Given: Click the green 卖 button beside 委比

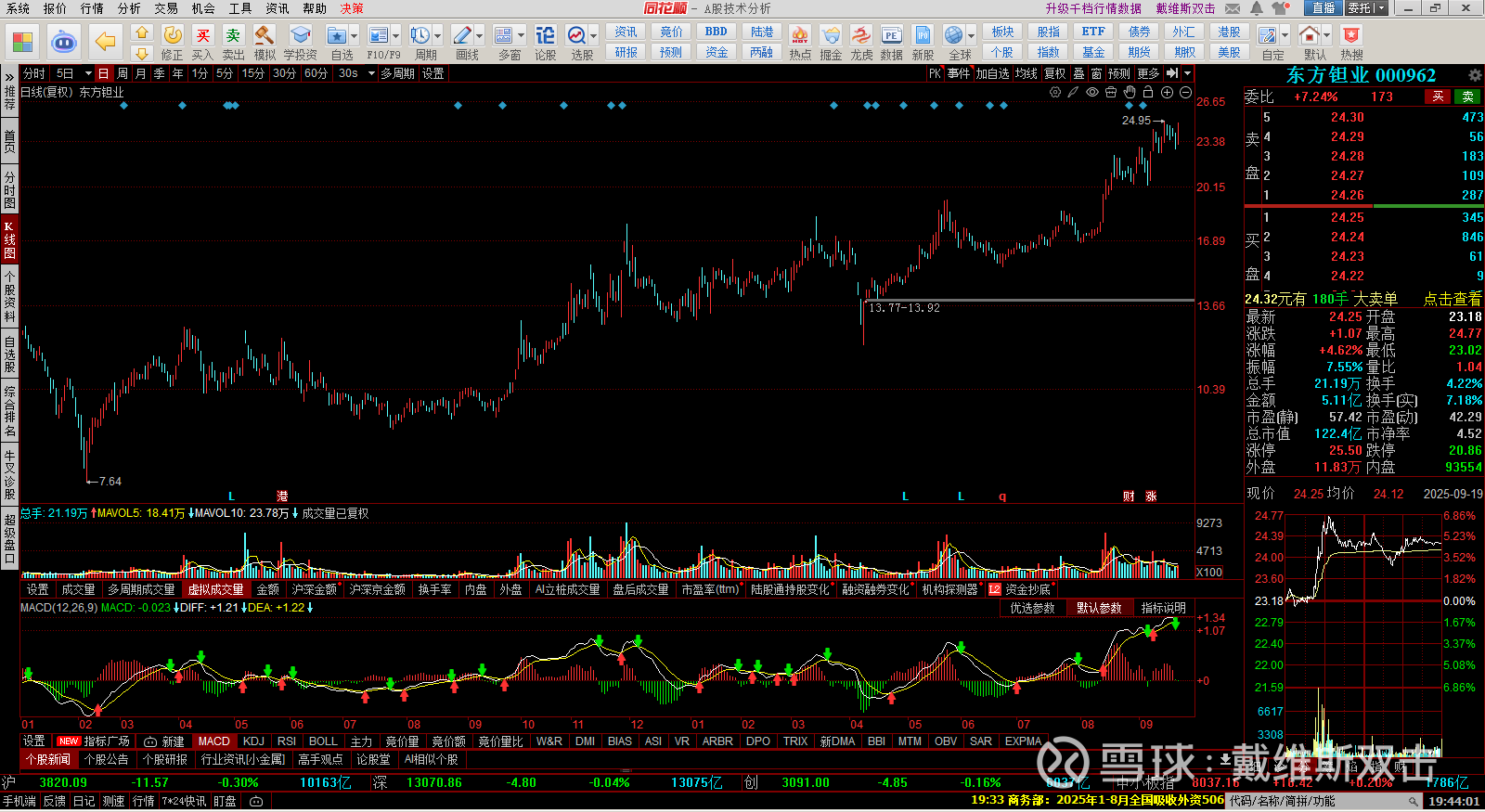Looking at the screenshot, I should (x=1468, y=97).
